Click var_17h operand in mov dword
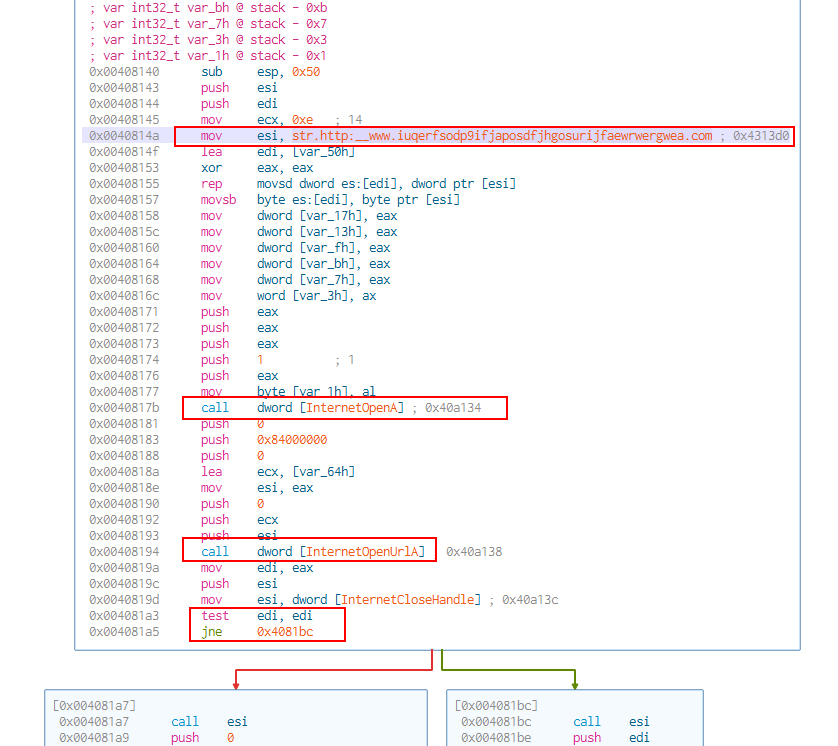Viewport: 838px width, 746px height. pos(328,216)
